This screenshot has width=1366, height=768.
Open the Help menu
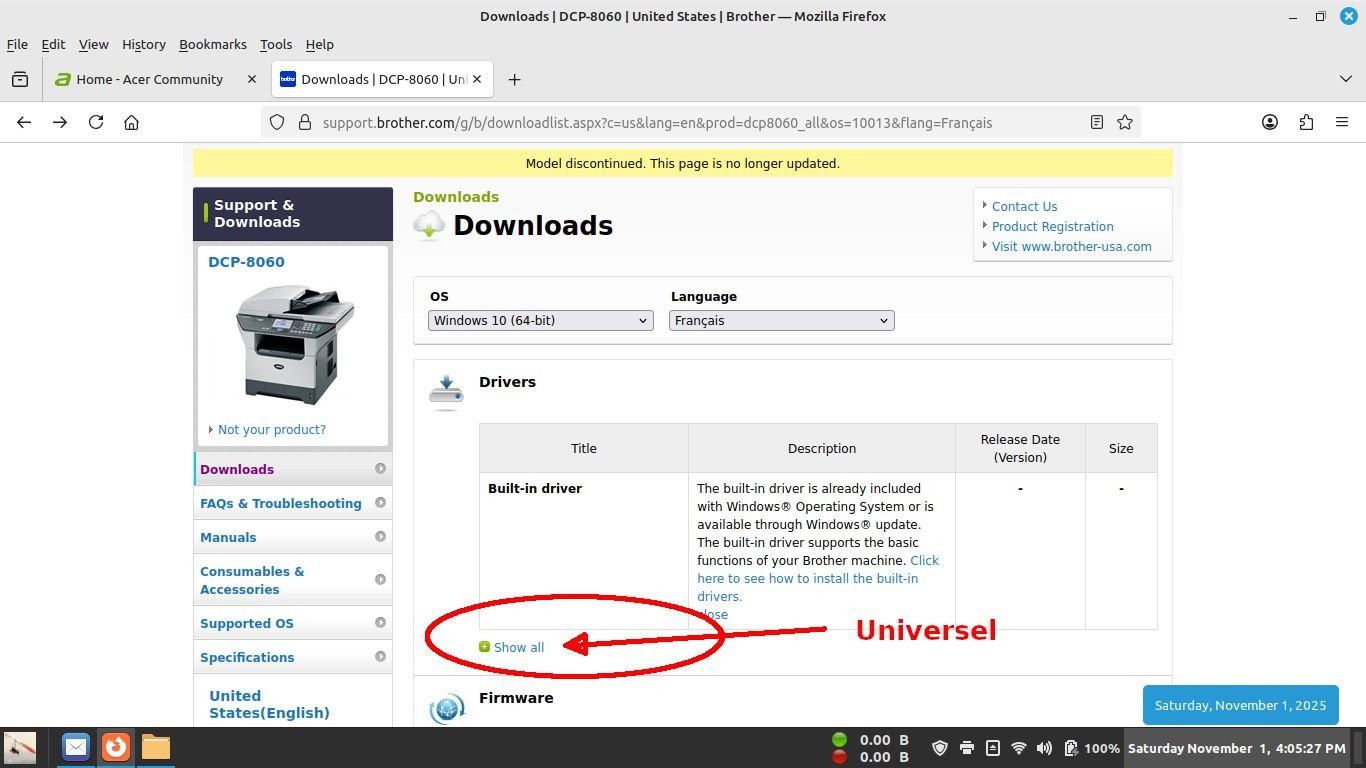pyautogui.click(x=320, y=44)
